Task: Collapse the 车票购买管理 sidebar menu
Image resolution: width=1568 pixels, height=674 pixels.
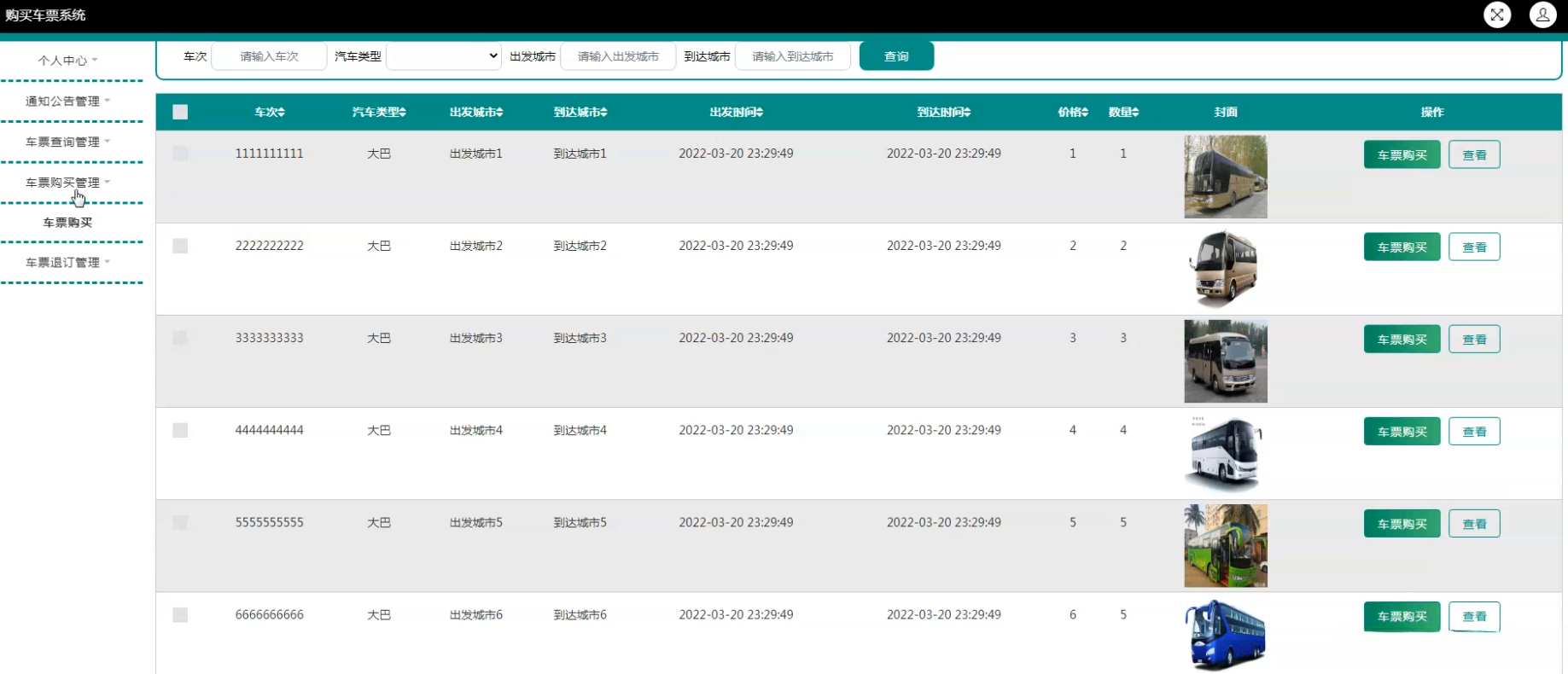Action: [x=68, y=183]
